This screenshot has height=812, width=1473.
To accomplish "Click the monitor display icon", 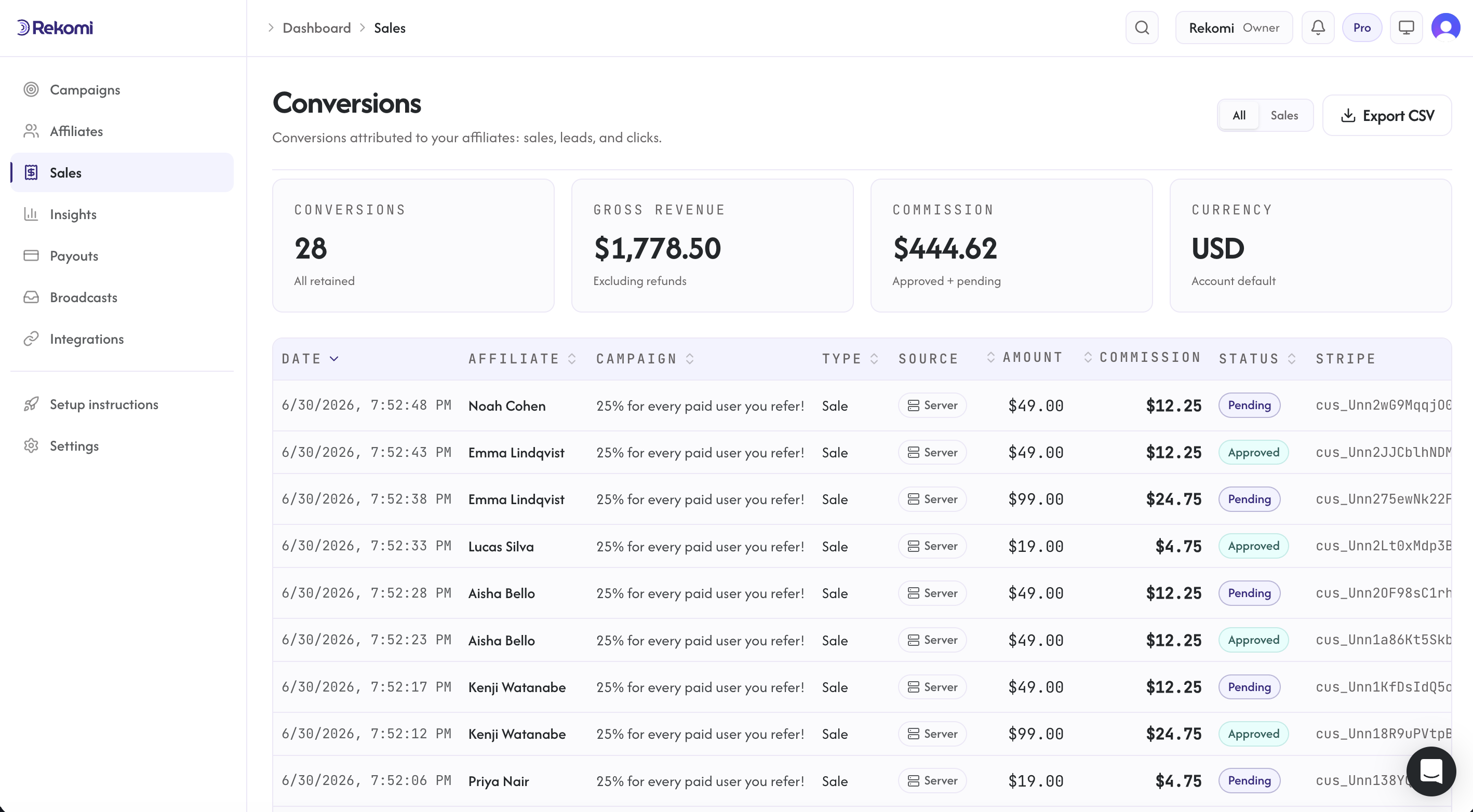I will [x=1406, y=28].
